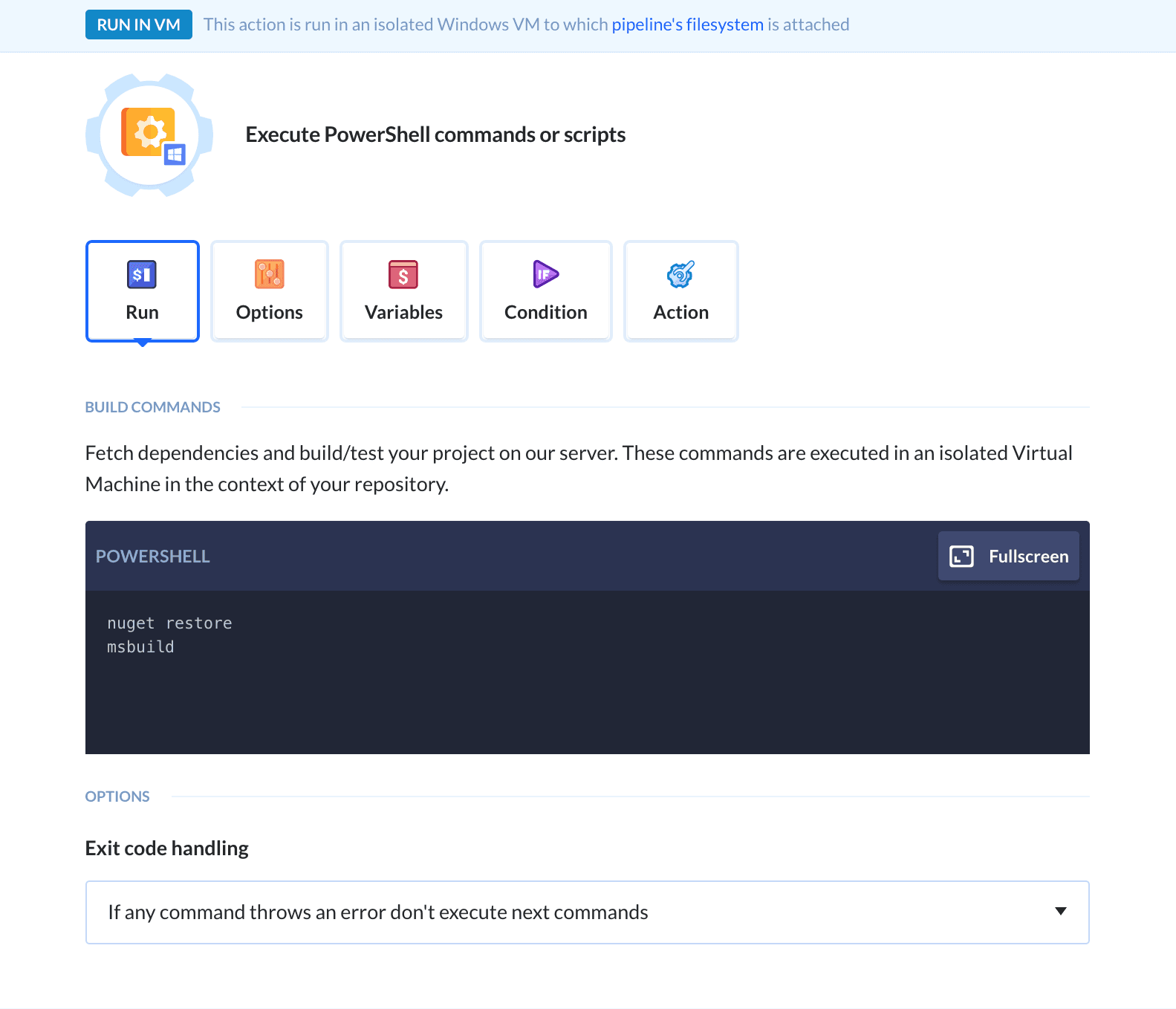Screen dimensions: 1176x1009
Task: Click the 'nuget restore' line in editor
Action: click(x=169, y=623)
